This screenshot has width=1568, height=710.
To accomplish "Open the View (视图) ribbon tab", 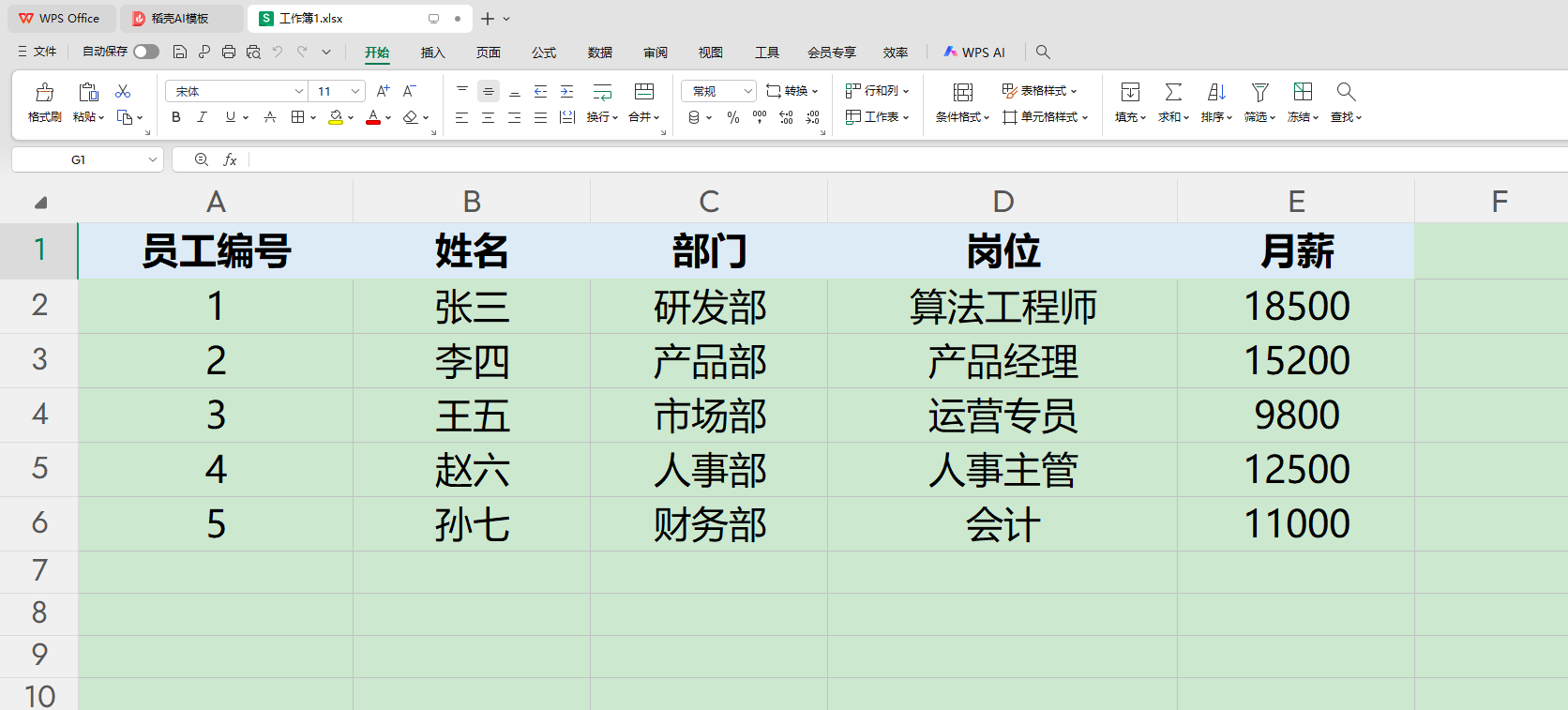I will (711, 53).
